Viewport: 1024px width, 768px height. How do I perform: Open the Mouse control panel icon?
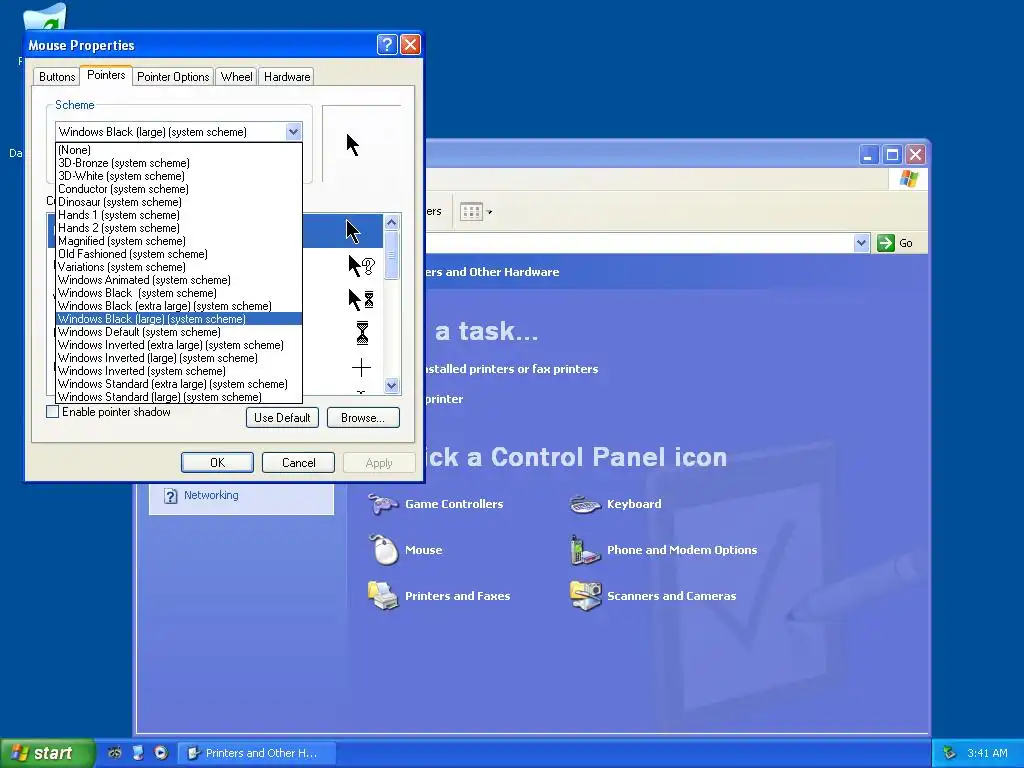click(383, 550)
